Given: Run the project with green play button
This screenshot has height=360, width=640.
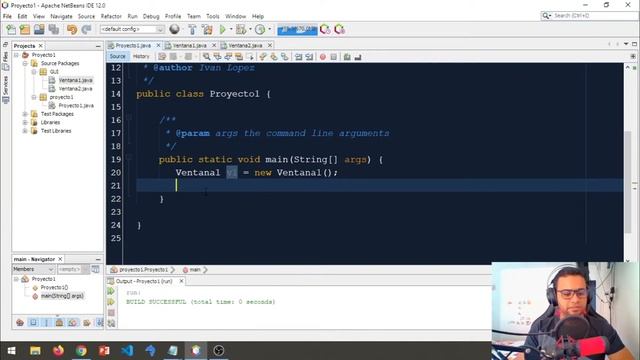Looking at the screenshot, I should click(x=222, y=29).
